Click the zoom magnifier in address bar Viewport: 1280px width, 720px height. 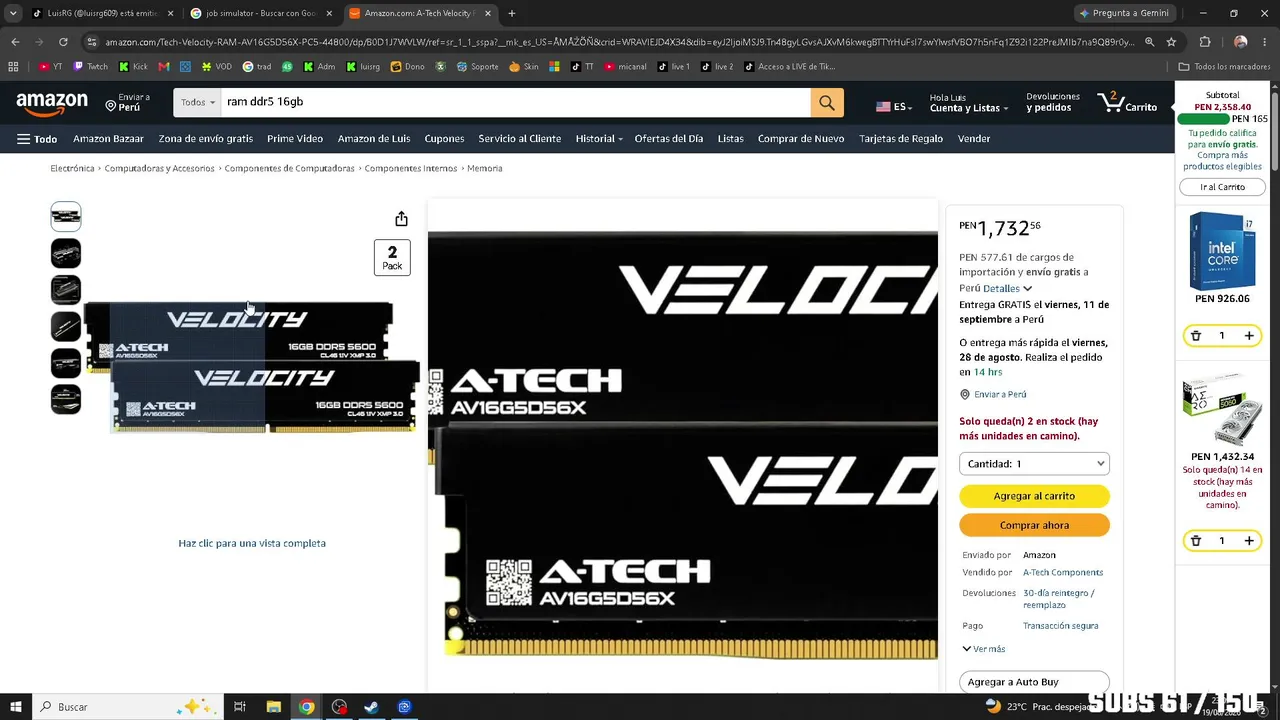tap(1149, 42)
